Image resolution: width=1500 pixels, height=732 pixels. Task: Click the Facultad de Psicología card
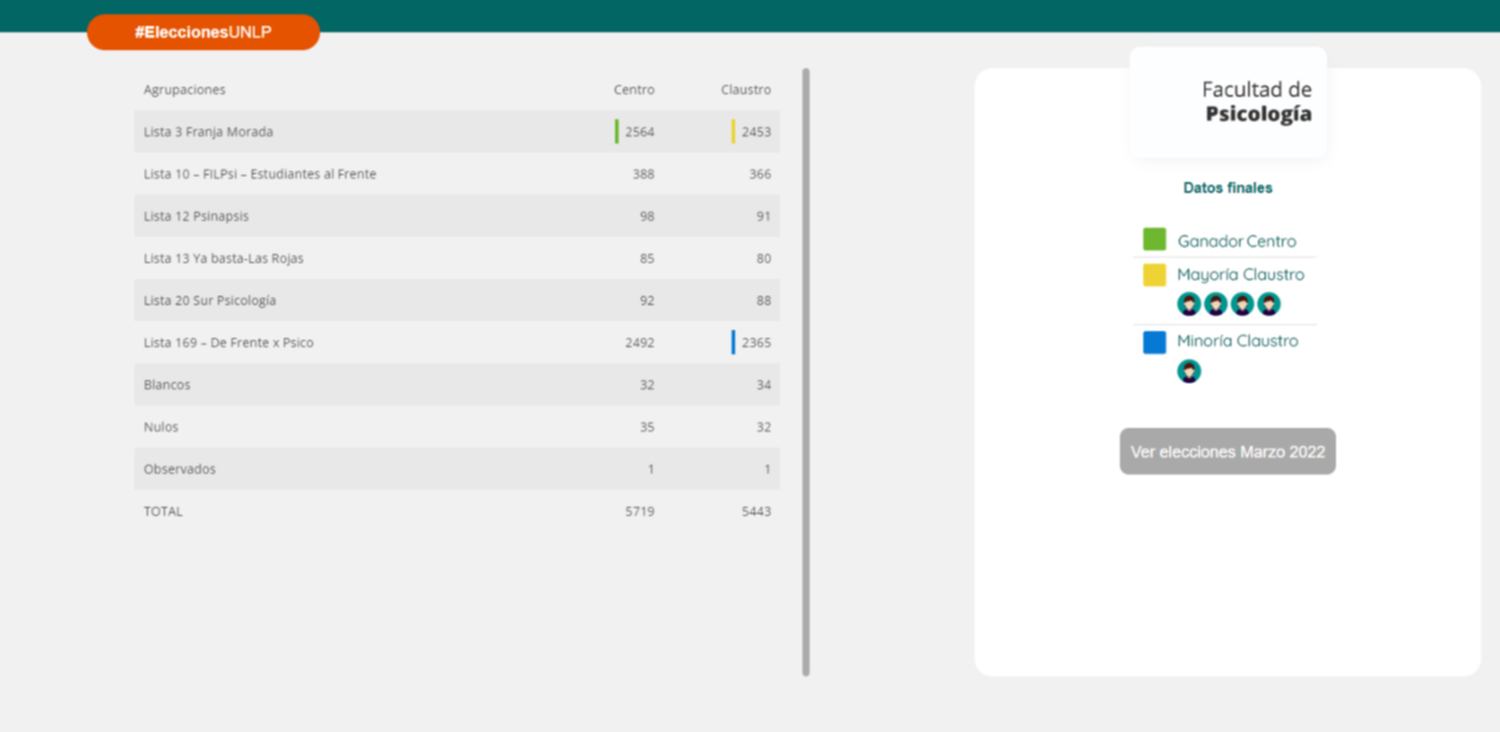[1228, 102]
